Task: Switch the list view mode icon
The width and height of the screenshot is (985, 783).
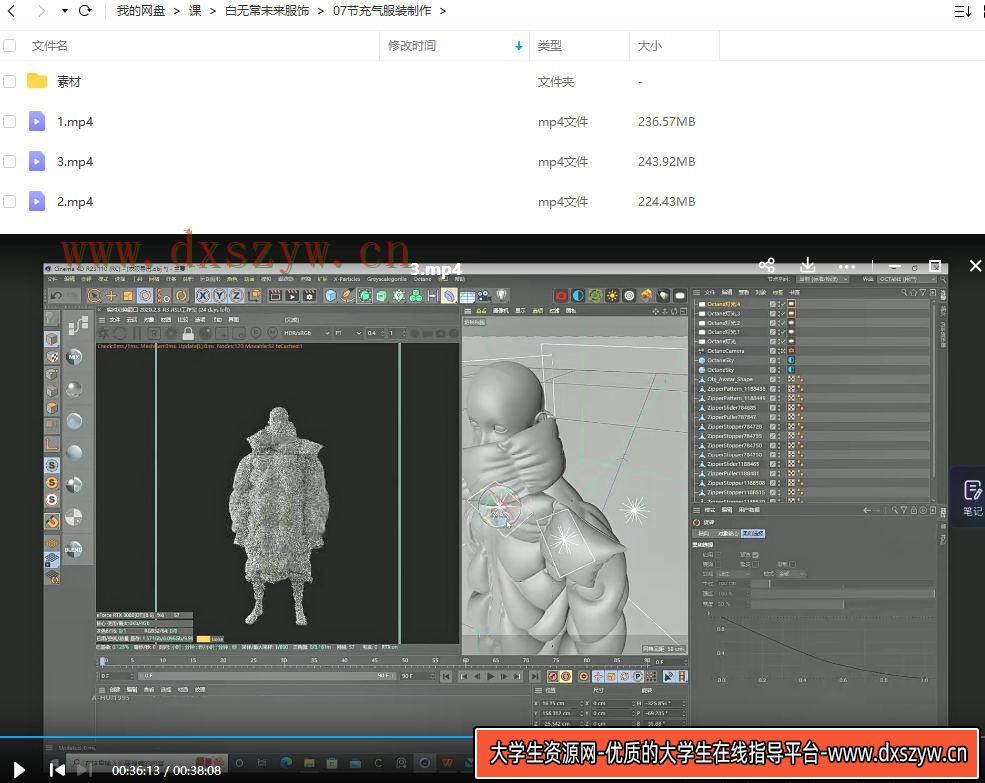Action: 962,11
